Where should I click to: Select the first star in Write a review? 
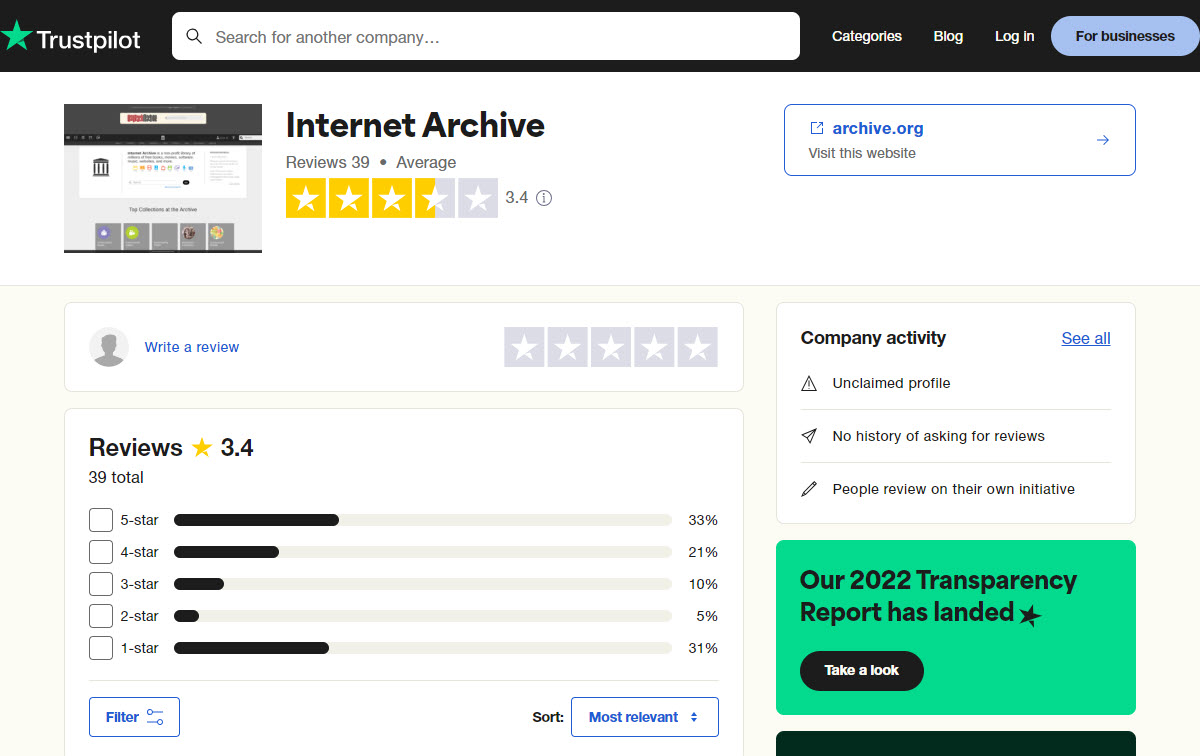pos(525,347)
